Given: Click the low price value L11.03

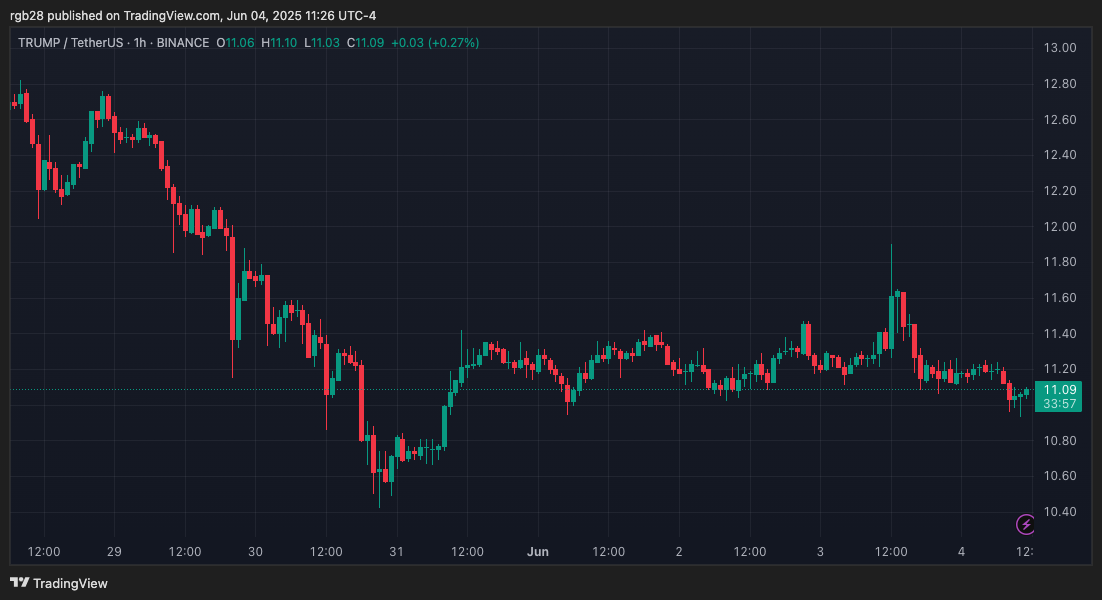Looking at the screenshot, I should [322, 43].
